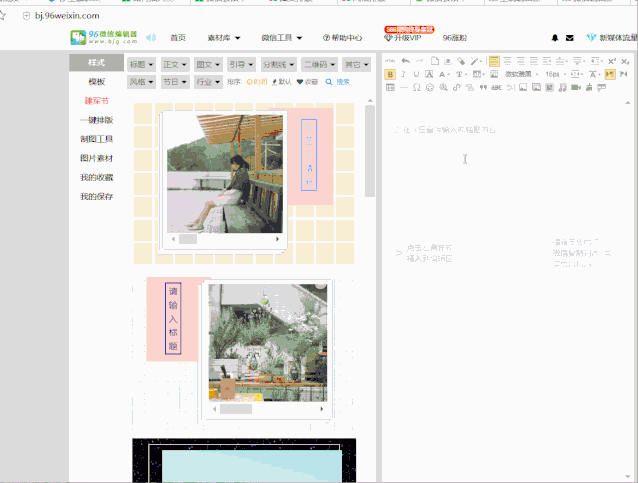Open the 分割线 style dropdown

[x=279, y=64]
